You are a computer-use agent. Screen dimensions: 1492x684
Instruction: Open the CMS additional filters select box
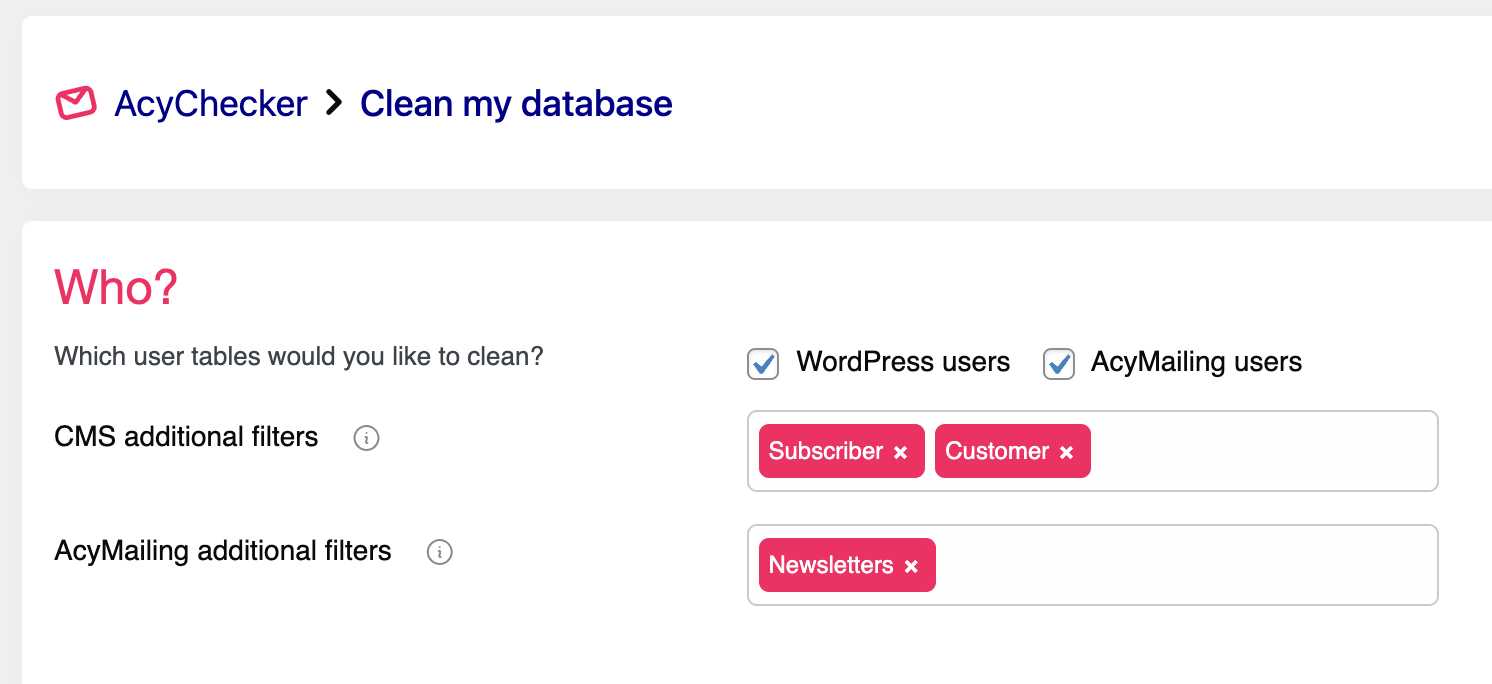click(x=1092, y=451)
